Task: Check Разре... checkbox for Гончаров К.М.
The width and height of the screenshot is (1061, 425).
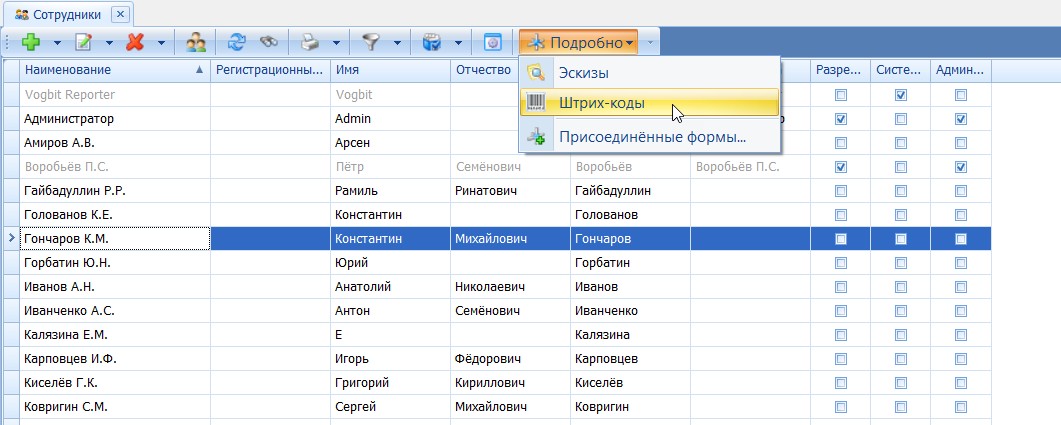Action: (x=840, y=239)
